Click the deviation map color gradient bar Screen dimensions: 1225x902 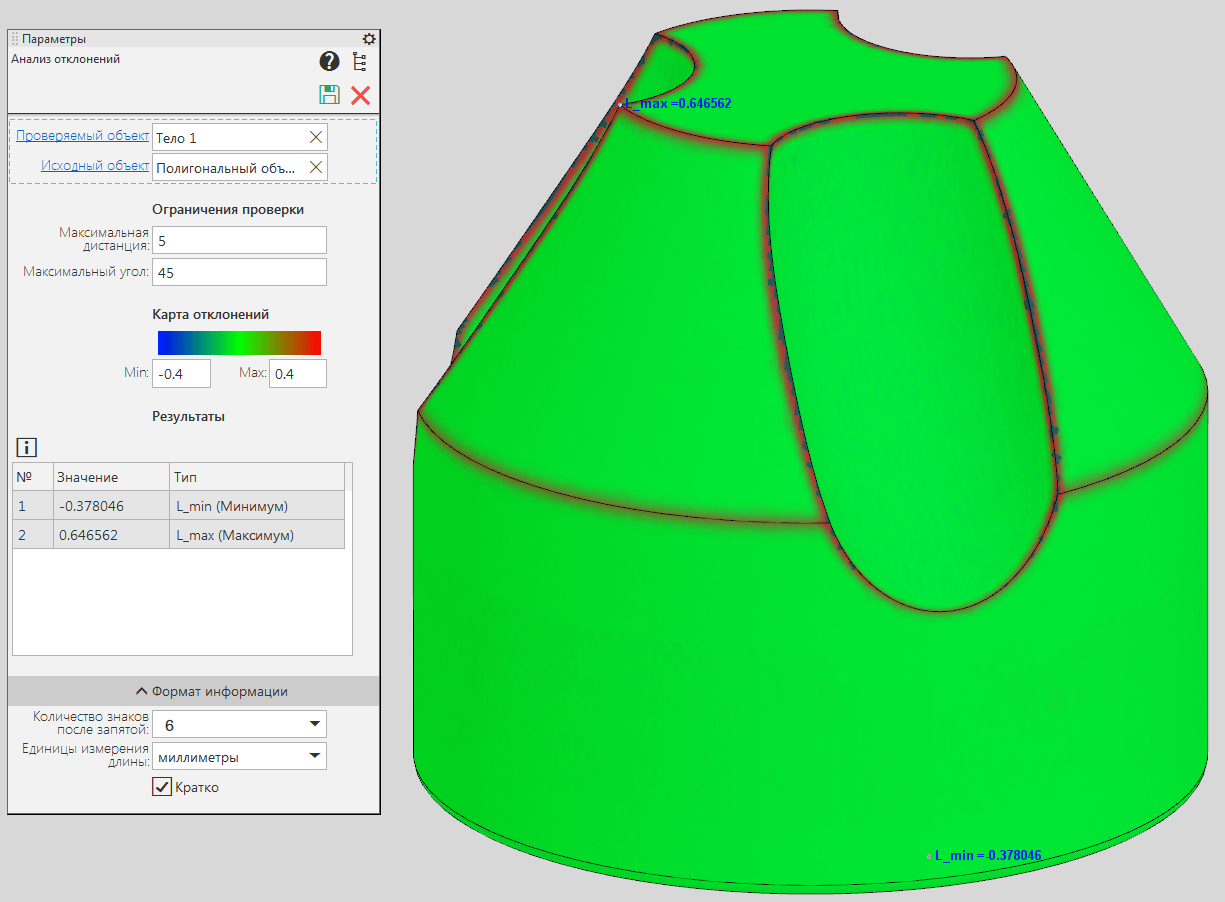pyautogui.click(x=239, y=343)
